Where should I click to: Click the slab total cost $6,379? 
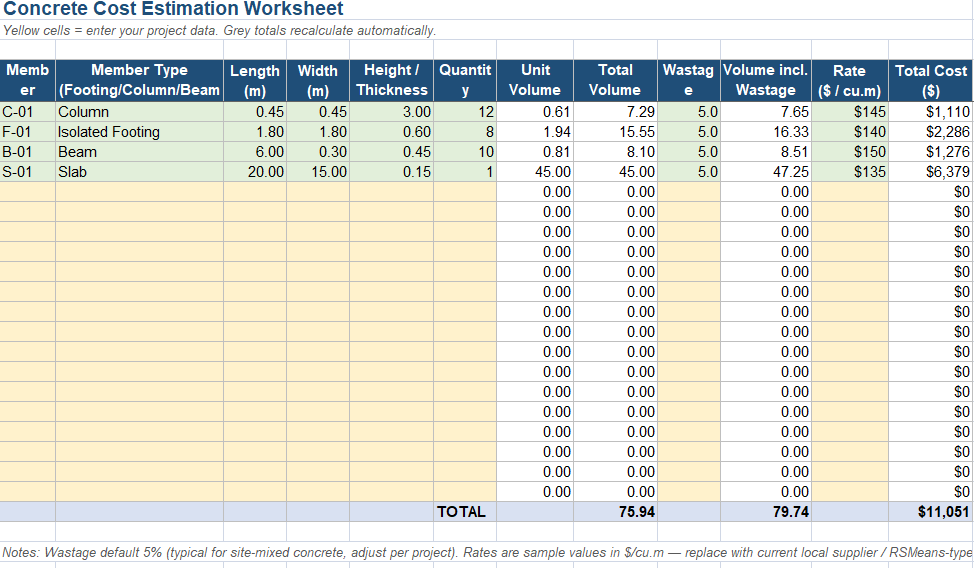pyautogui.click(x=931, y=172)
